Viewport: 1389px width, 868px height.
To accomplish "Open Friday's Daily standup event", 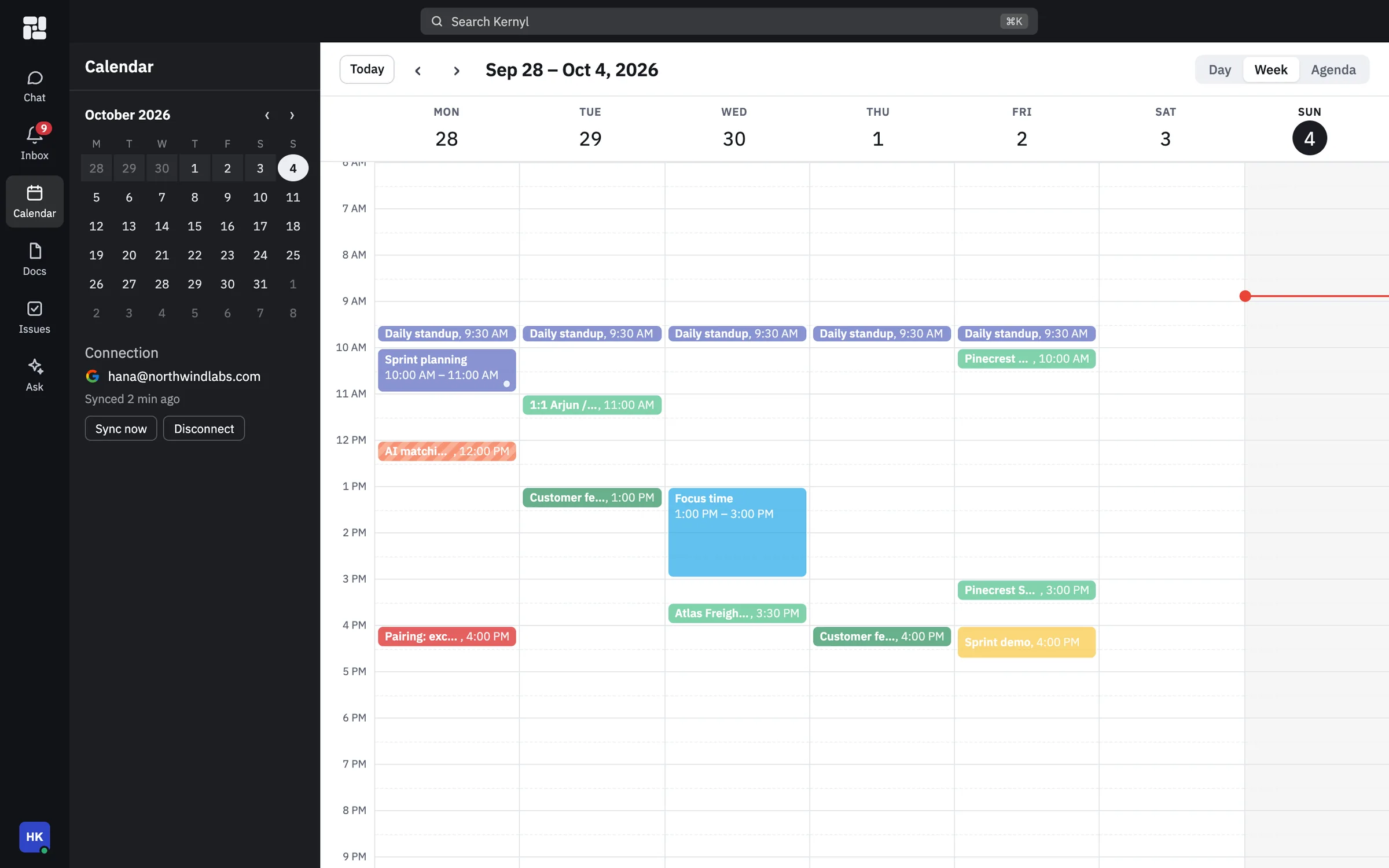I will tap(1026, 334).
